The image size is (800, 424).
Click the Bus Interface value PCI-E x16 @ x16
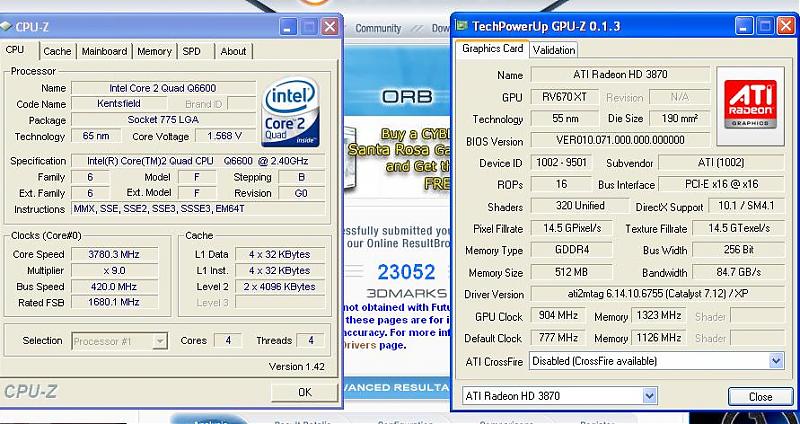(721, 184)
